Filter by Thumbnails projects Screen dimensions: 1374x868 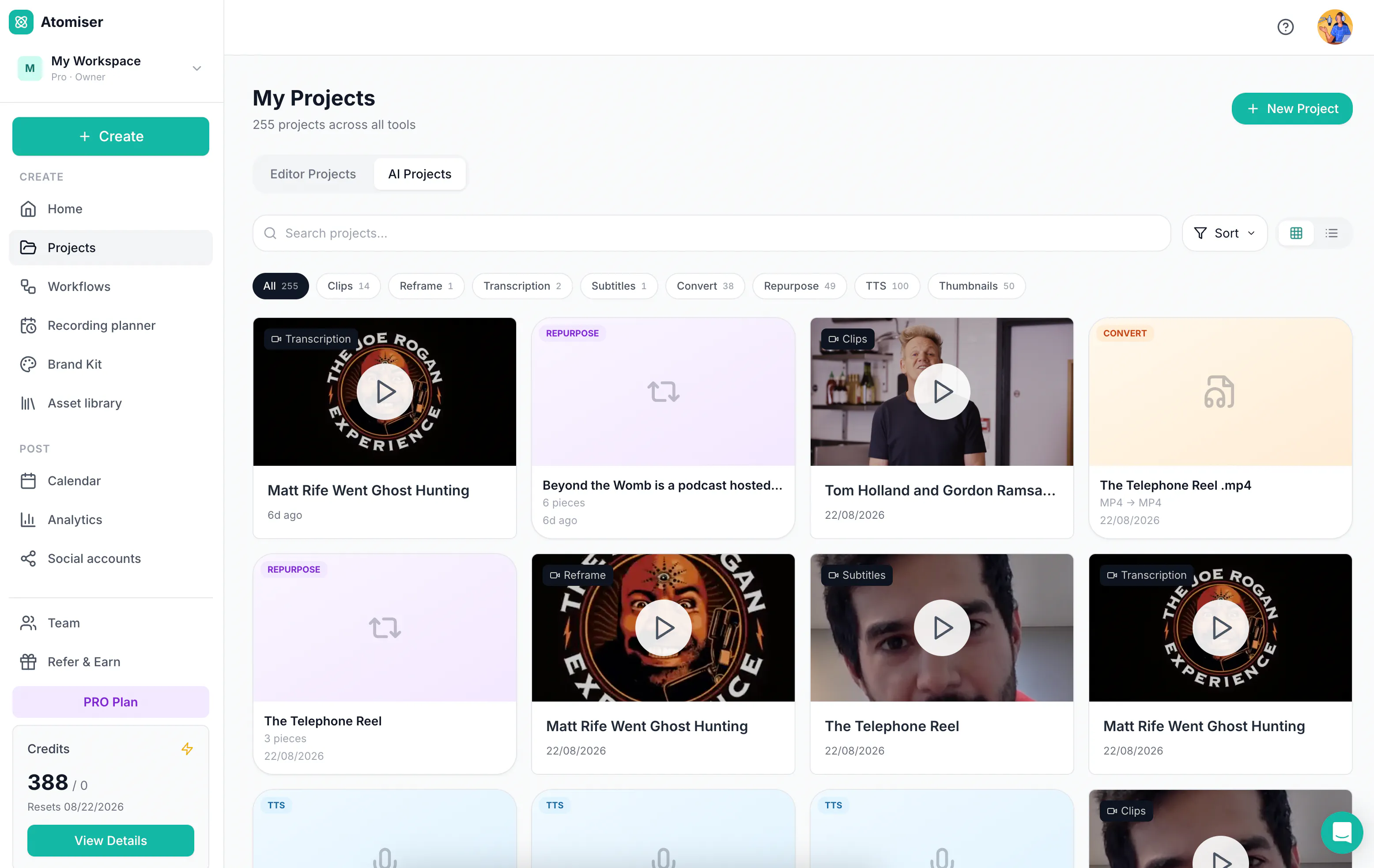tap(976, 286)
